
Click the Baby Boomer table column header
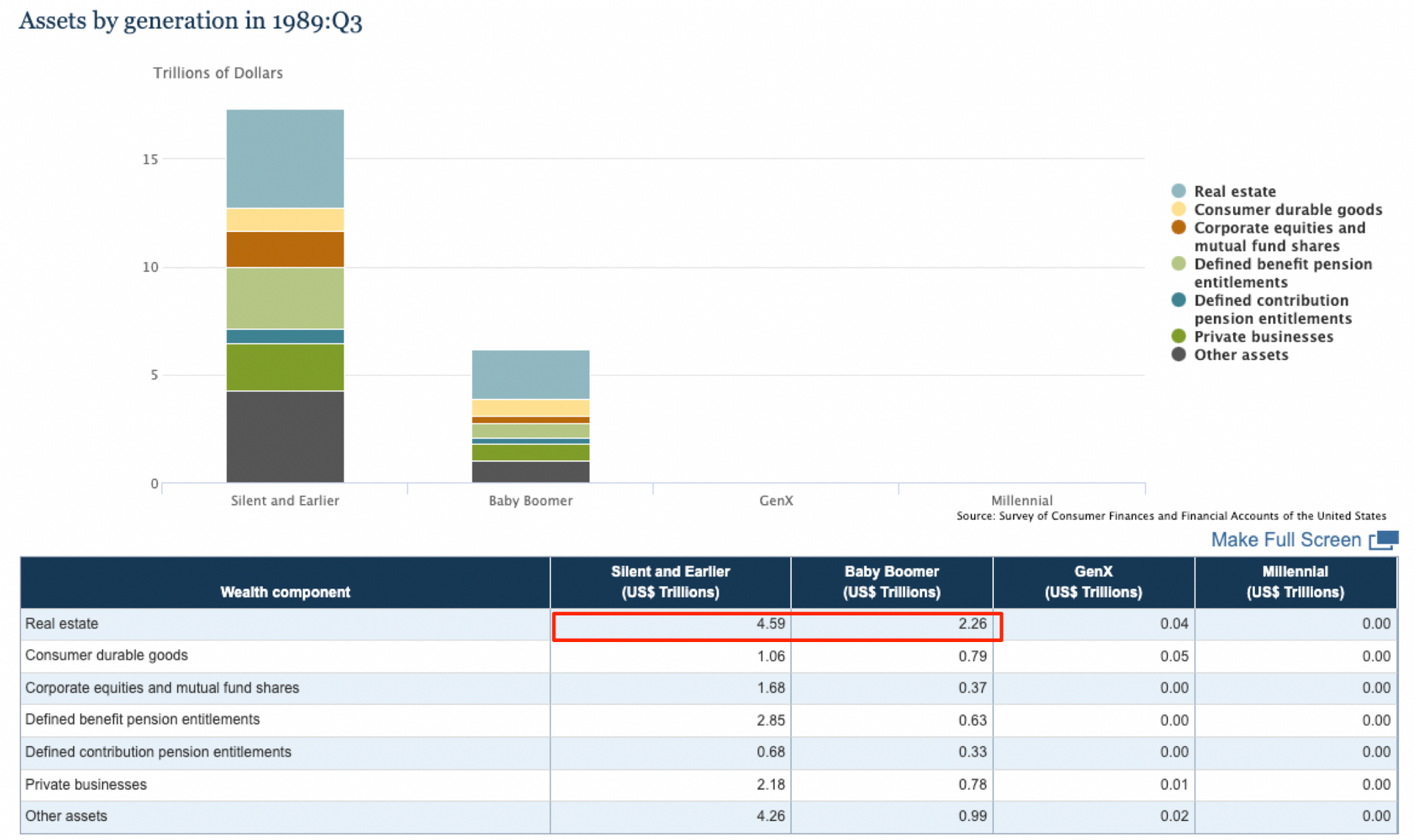point(891,582)
